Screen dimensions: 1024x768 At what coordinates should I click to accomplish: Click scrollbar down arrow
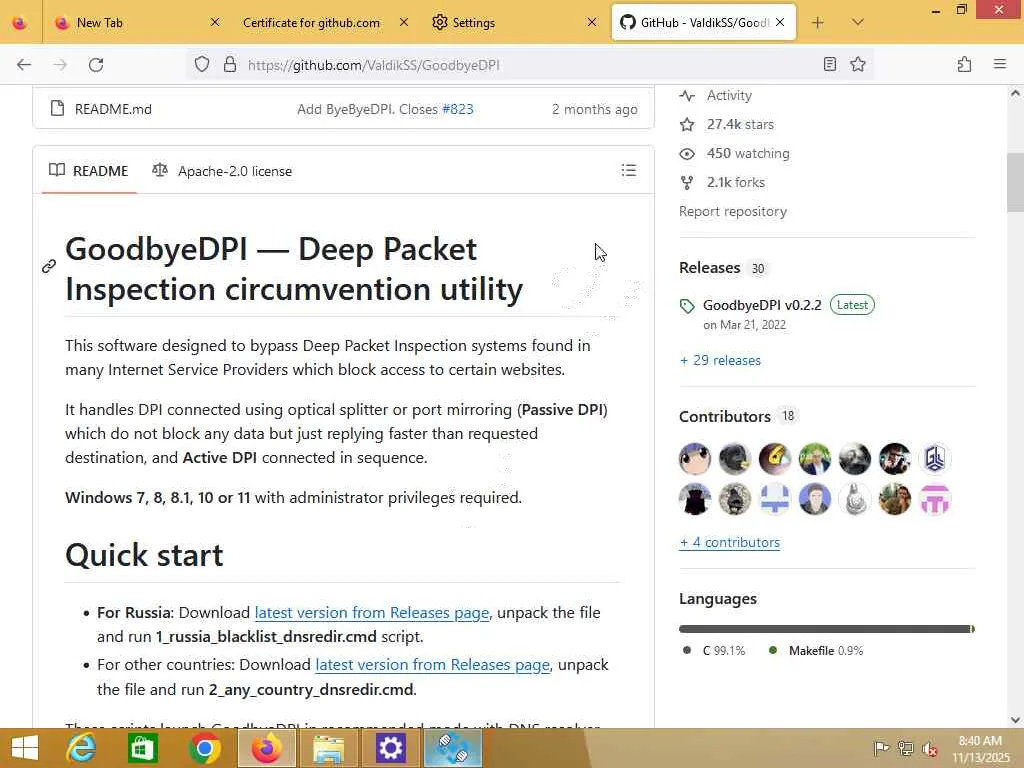(x=1016, y=720)
